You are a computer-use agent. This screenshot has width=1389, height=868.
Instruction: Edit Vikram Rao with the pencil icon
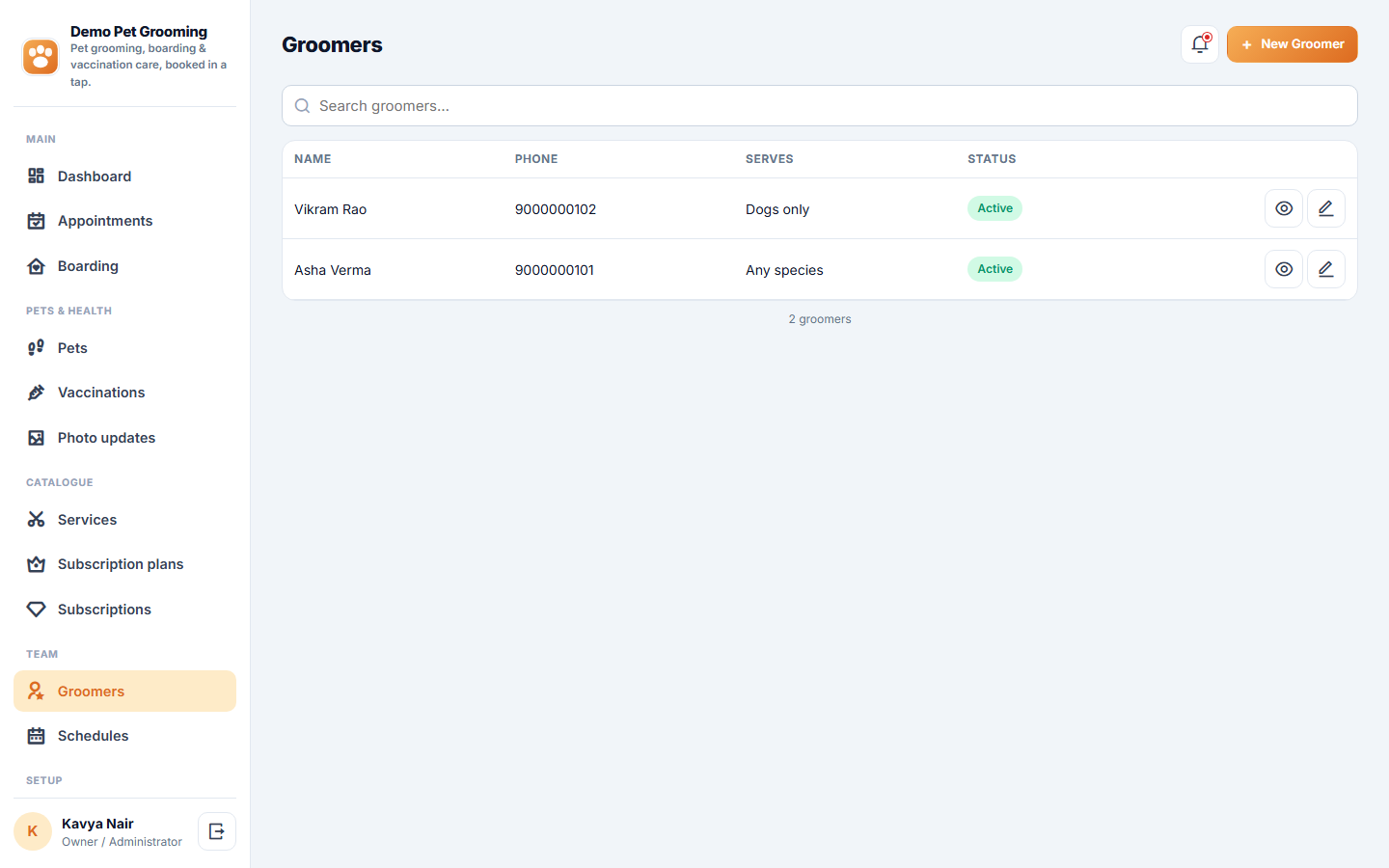tap(1325, 208)
